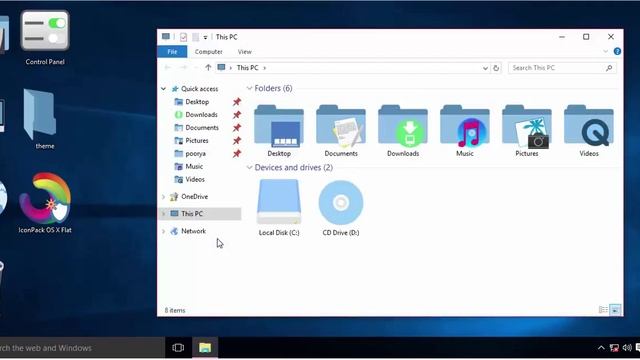Click the Back navigation arrow
This screenshot has width=640, height=360.
click(x=167, y=68)
